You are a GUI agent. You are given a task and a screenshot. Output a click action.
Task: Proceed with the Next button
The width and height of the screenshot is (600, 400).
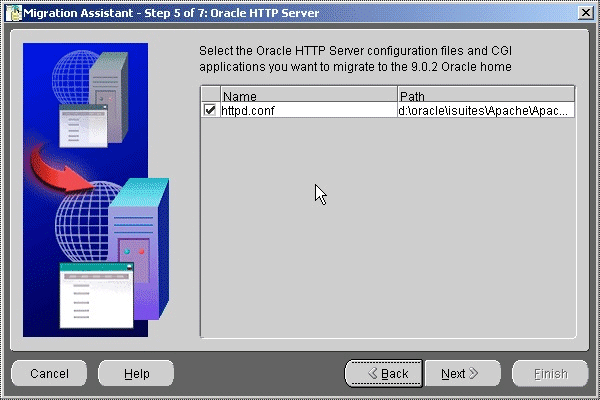click(x=463, y=374)
